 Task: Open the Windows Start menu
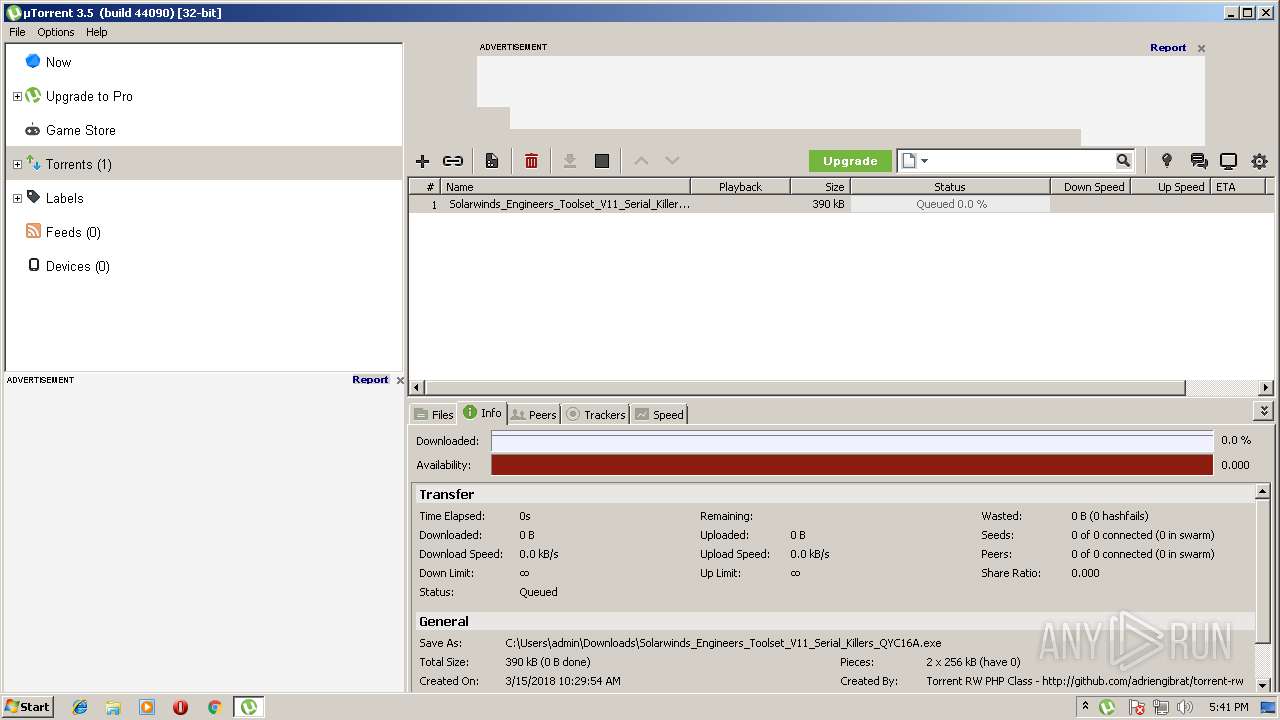[28, 706]
